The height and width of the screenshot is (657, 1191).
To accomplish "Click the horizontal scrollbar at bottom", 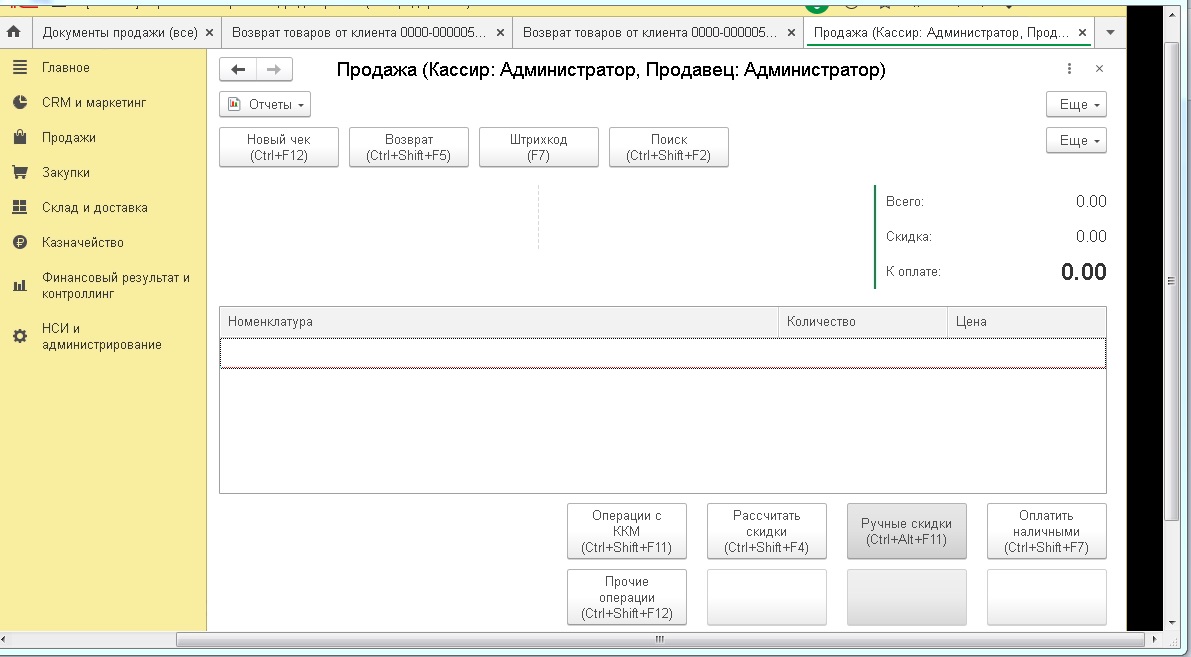I will (660, 639).
